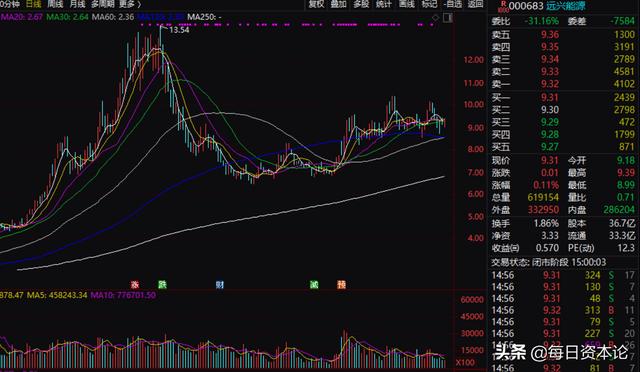Image resolution: width=640 pixels, height=372 pixels.
Task: Click the 买四 bid row at 9.28
Action: (563, 134)
